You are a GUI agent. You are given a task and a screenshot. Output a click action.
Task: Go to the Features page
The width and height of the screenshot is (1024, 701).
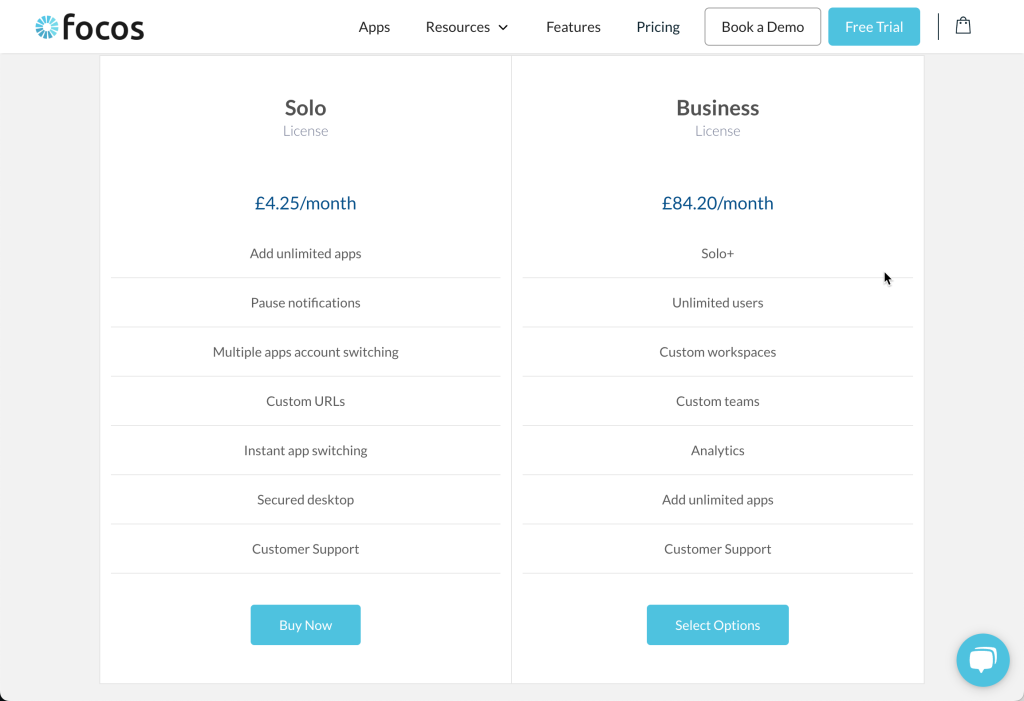[573, 27]
